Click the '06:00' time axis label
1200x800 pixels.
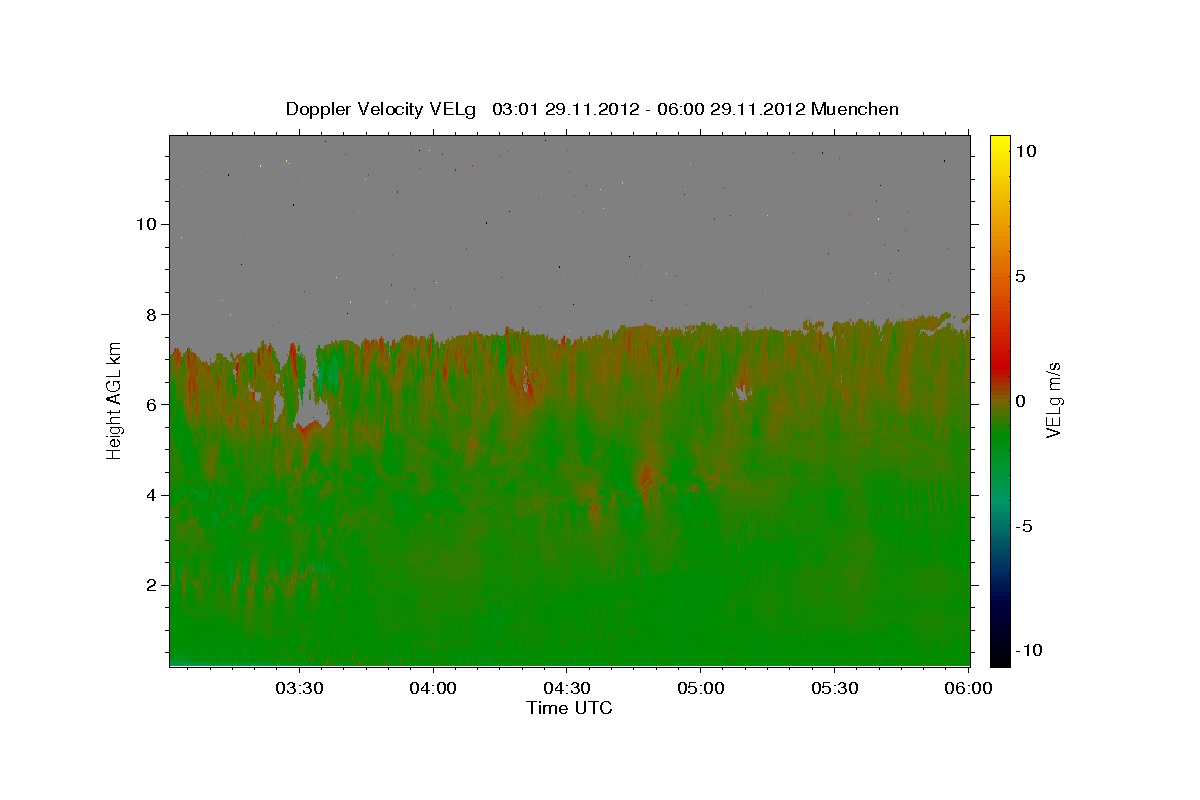[x=968, y=689]
